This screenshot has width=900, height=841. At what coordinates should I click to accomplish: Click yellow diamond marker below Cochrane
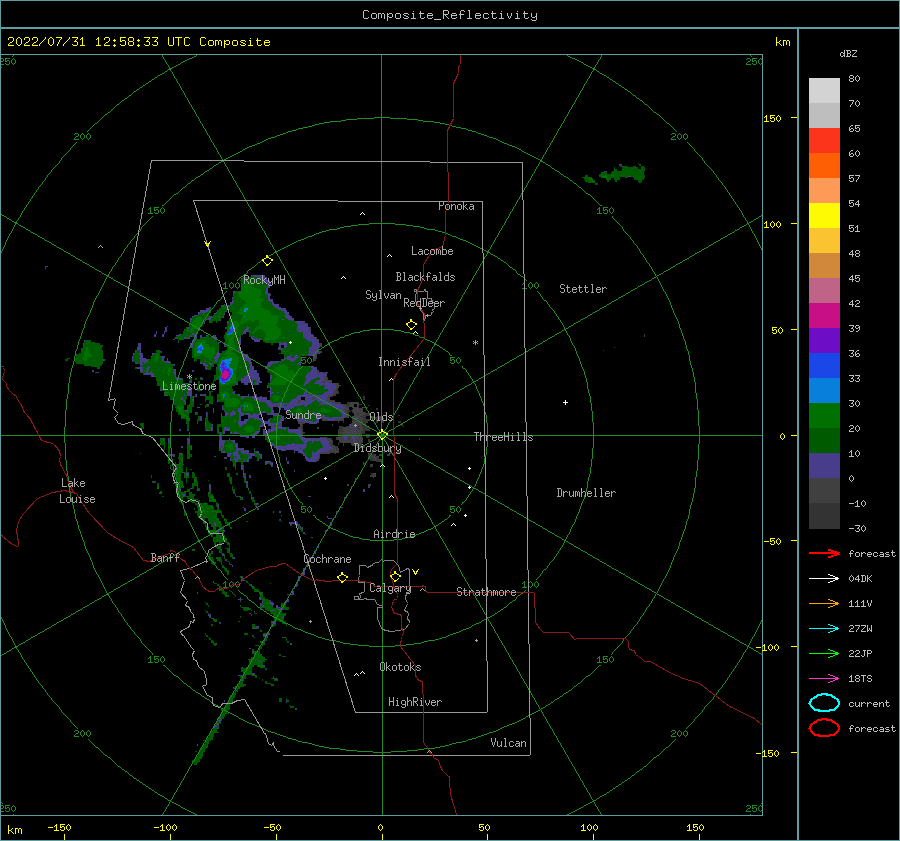pyautogui.click(x=342, y=577)
